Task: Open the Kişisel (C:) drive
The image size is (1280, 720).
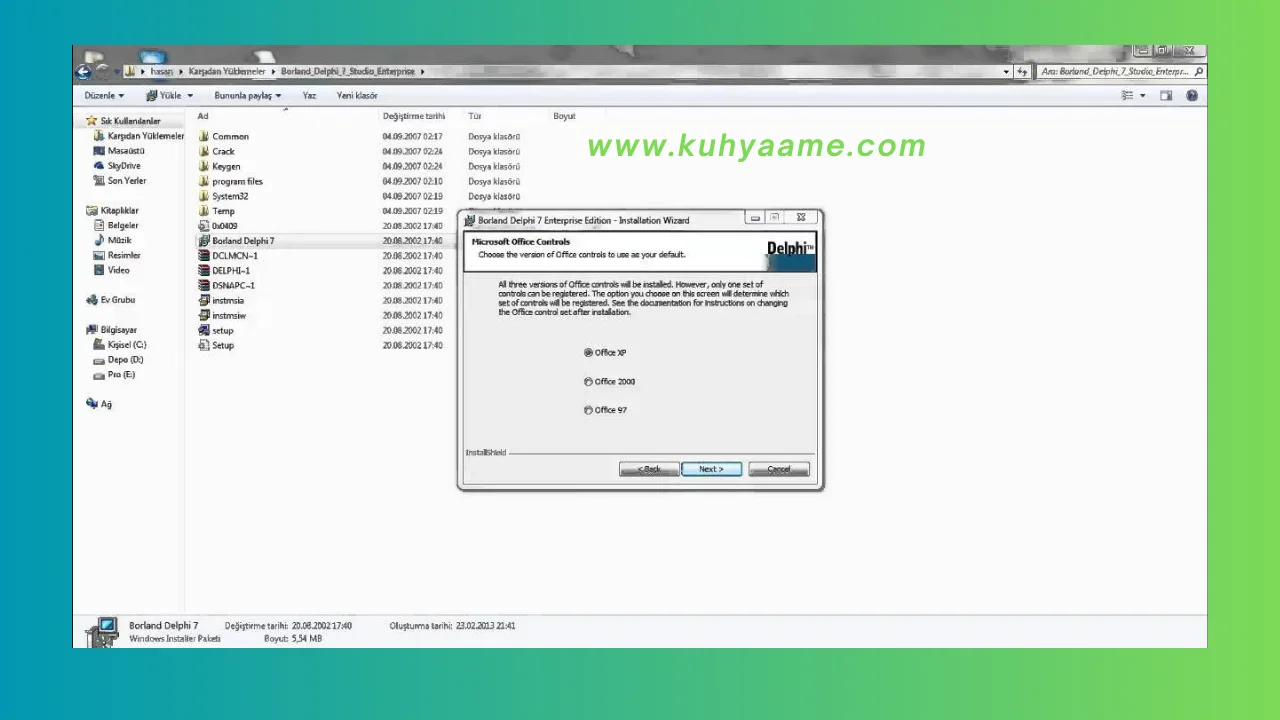Action: tap(127, 345)
